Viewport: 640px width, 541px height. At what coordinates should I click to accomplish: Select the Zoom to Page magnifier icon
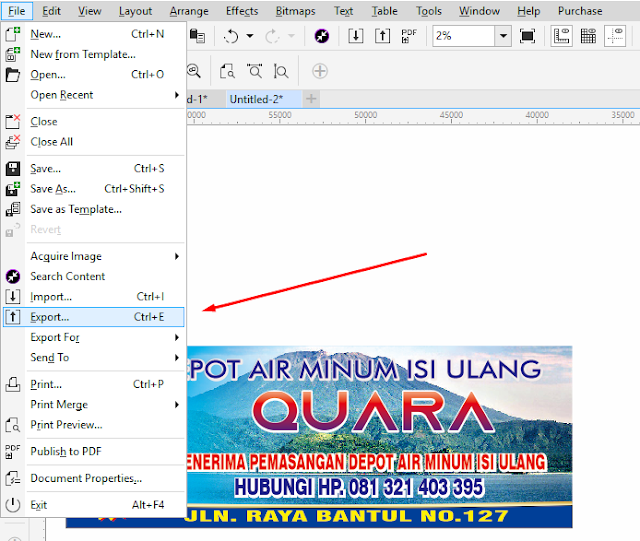(227, 71)
